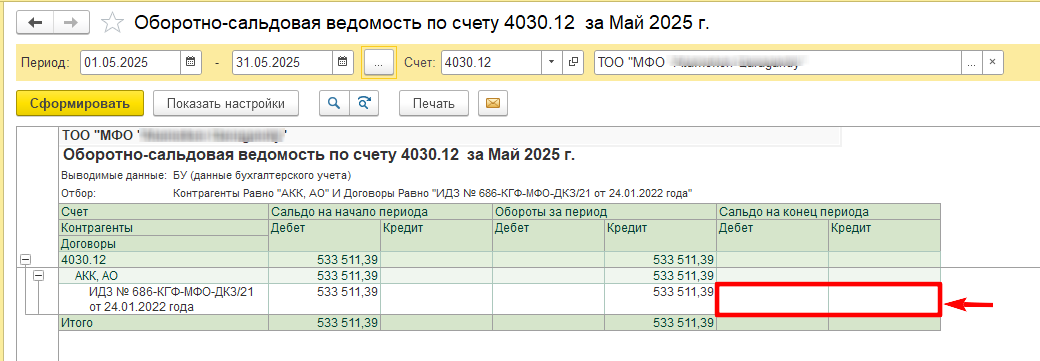Screen dimensions: 1040x361
Task: Choose organization using its ellipsis button
Action: (971, 63)
